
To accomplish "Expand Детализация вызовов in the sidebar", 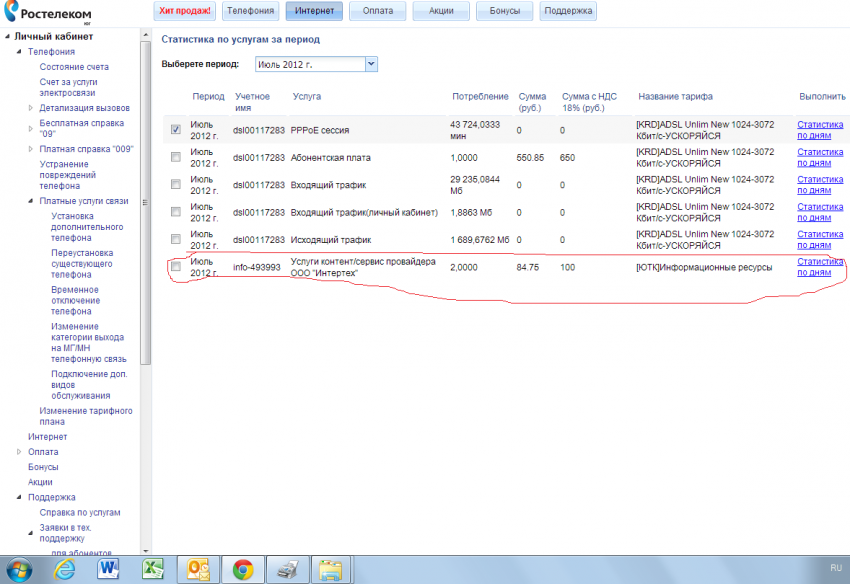I will [31, 108].
